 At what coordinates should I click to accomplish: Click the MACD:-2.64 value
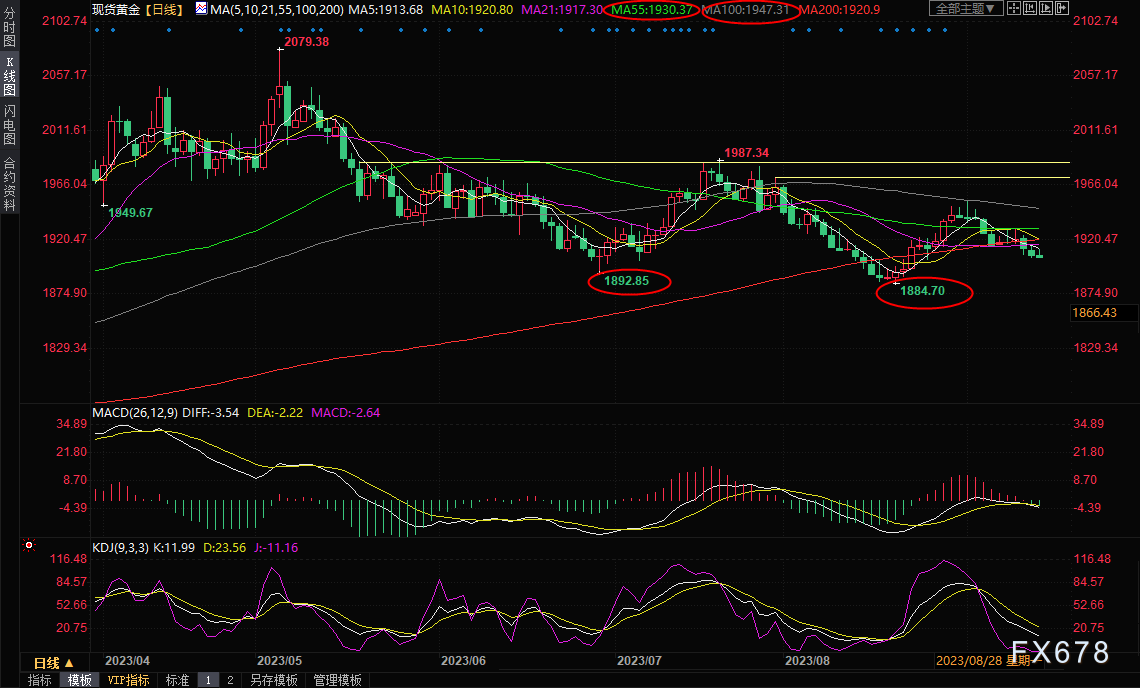[345, 412]
